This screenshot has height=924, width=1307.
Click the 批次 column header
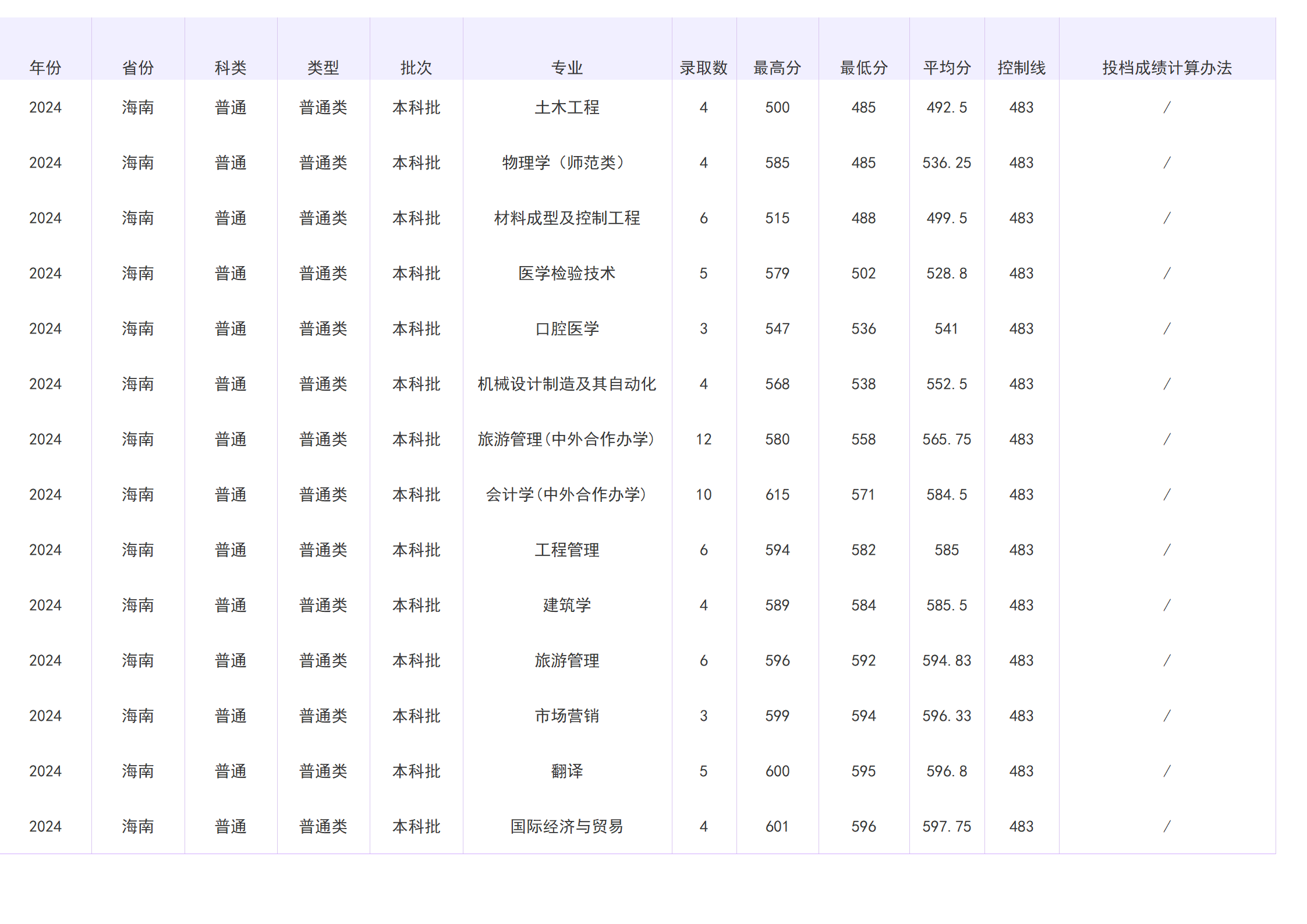416,67
